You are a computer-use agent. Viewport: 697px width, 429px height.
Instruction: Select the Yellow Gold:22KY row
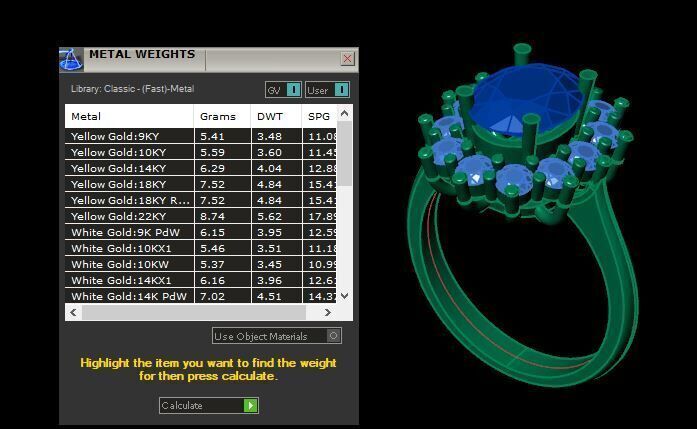point(200,216)
